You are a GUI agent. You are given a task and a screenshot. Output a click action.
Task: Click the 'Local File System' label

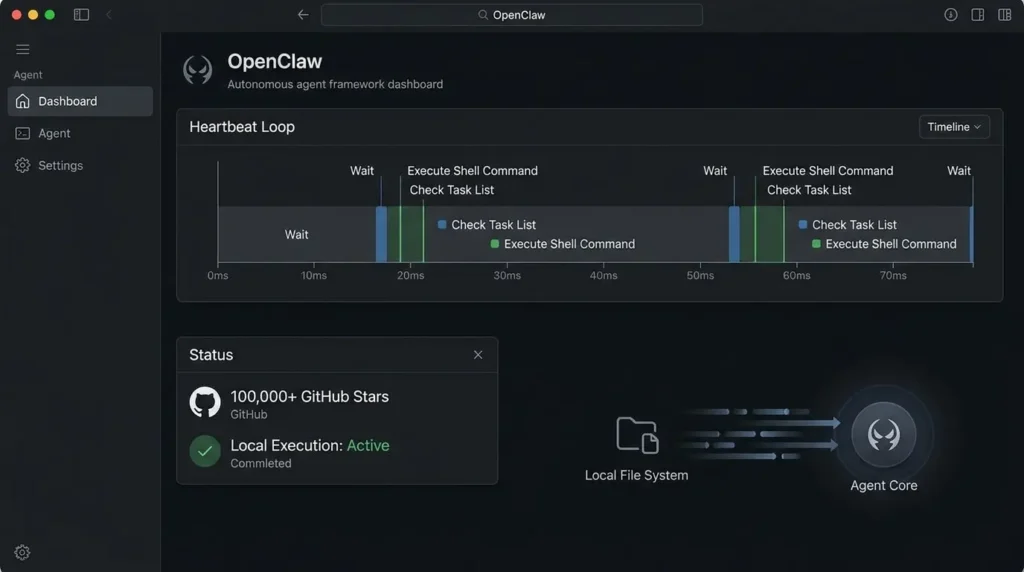[637, 475]
